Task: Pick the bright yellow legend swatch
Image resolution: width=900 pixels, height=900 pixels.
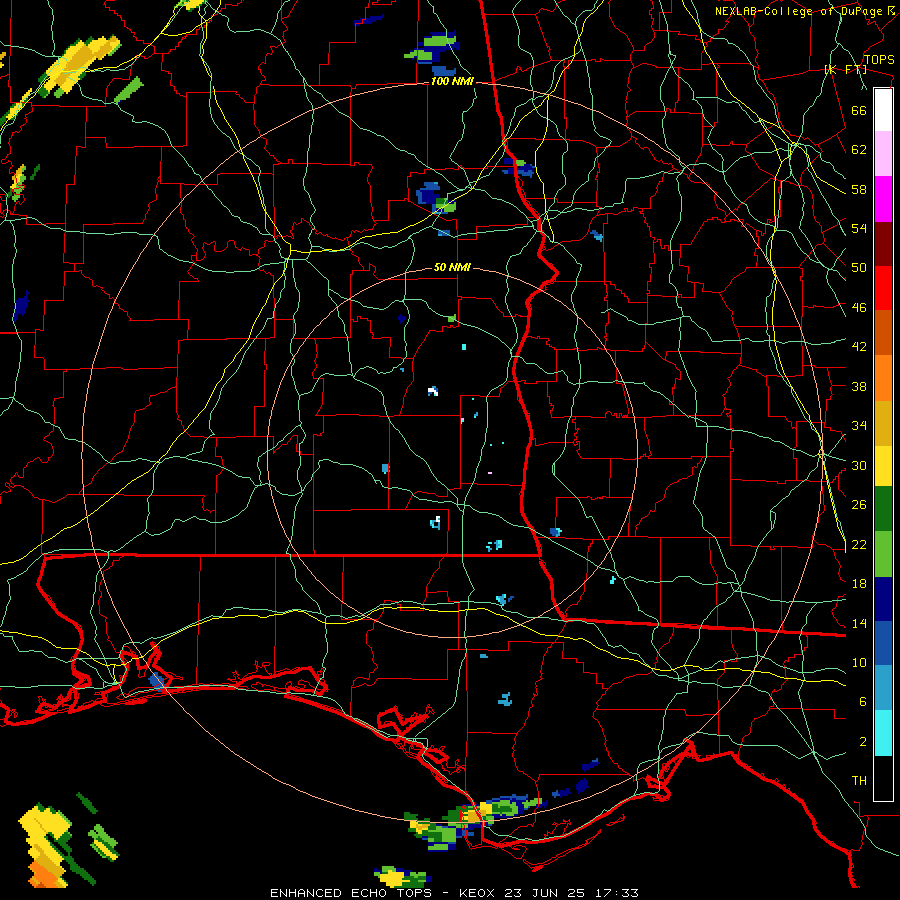Action: pos(883,466)
